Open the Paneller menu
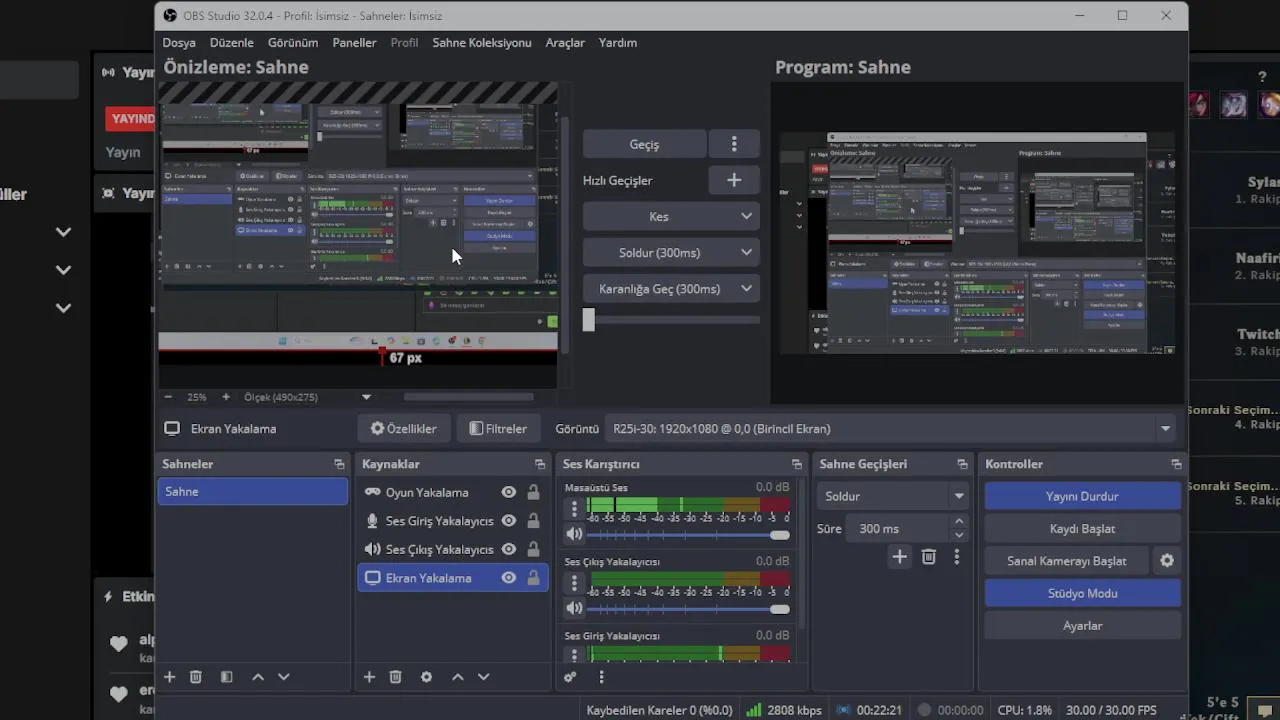Screen dimensions: 1280x720 click(354, 43)
